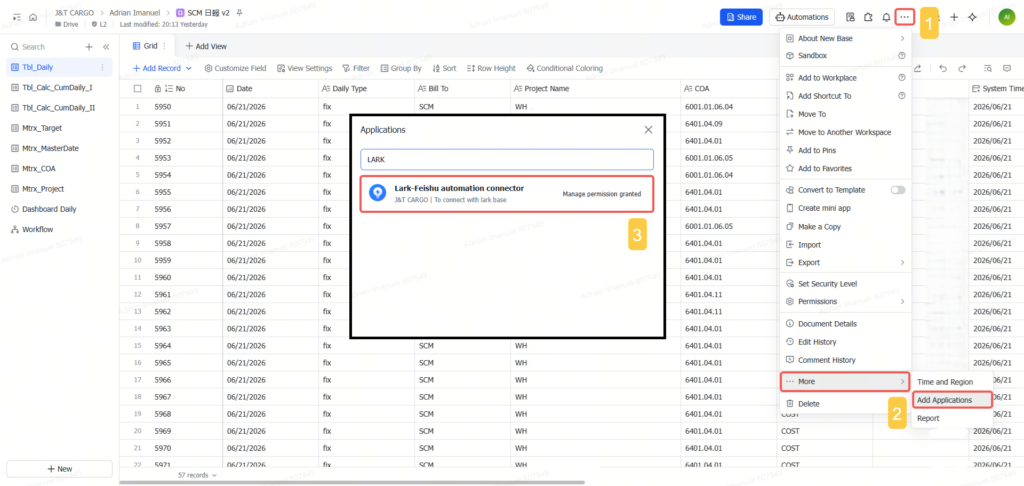Expand the Export submenu
1024x486 pixels.
[x=846, y=263]
